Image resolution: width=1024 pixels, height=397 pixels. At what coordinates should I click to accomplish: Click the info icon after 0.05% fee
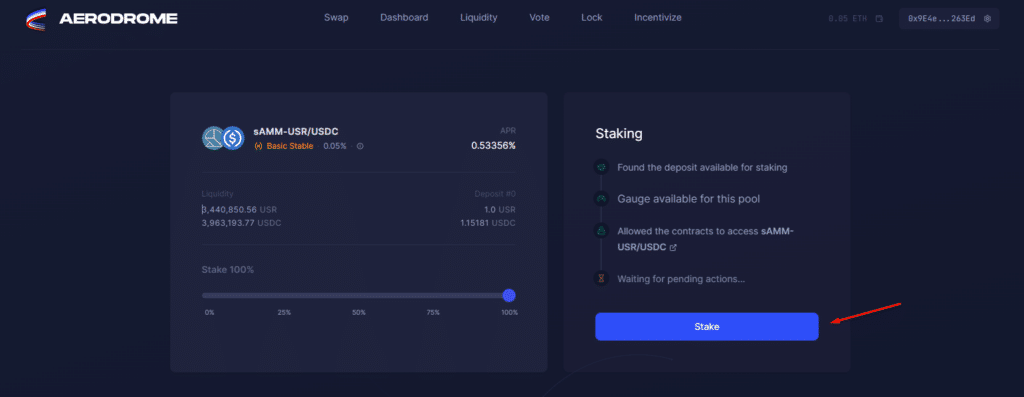pyautogui.click(x=360, y=146)
